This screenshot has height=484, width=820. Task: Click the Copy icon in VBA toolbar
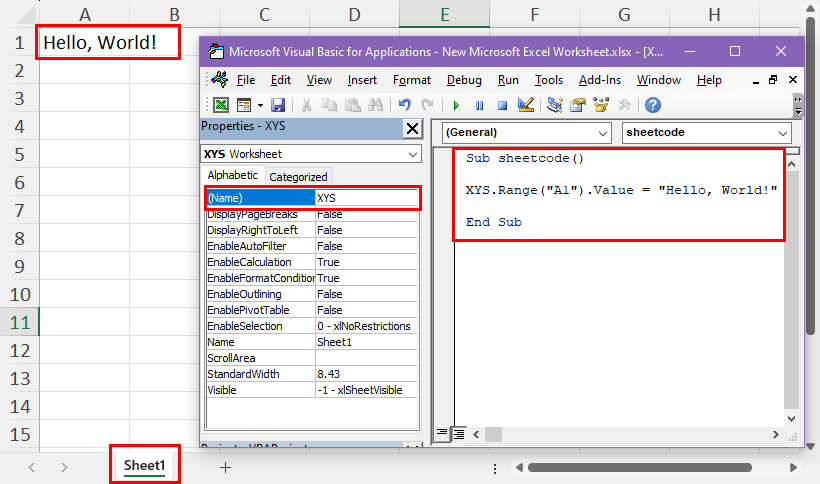click(x=329, y=105)
